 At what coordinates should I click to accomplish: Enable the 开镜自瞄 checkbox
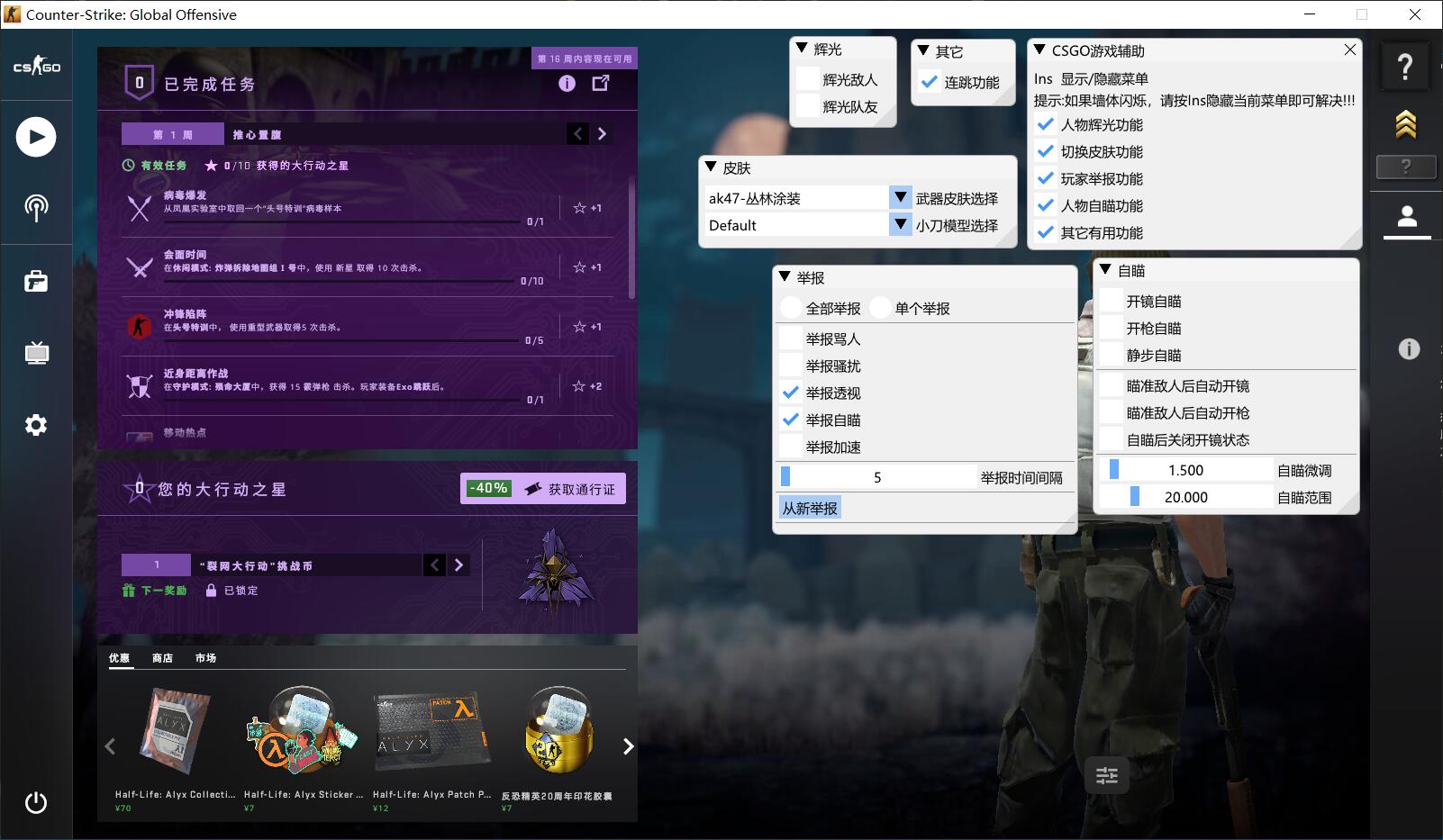1111,301
